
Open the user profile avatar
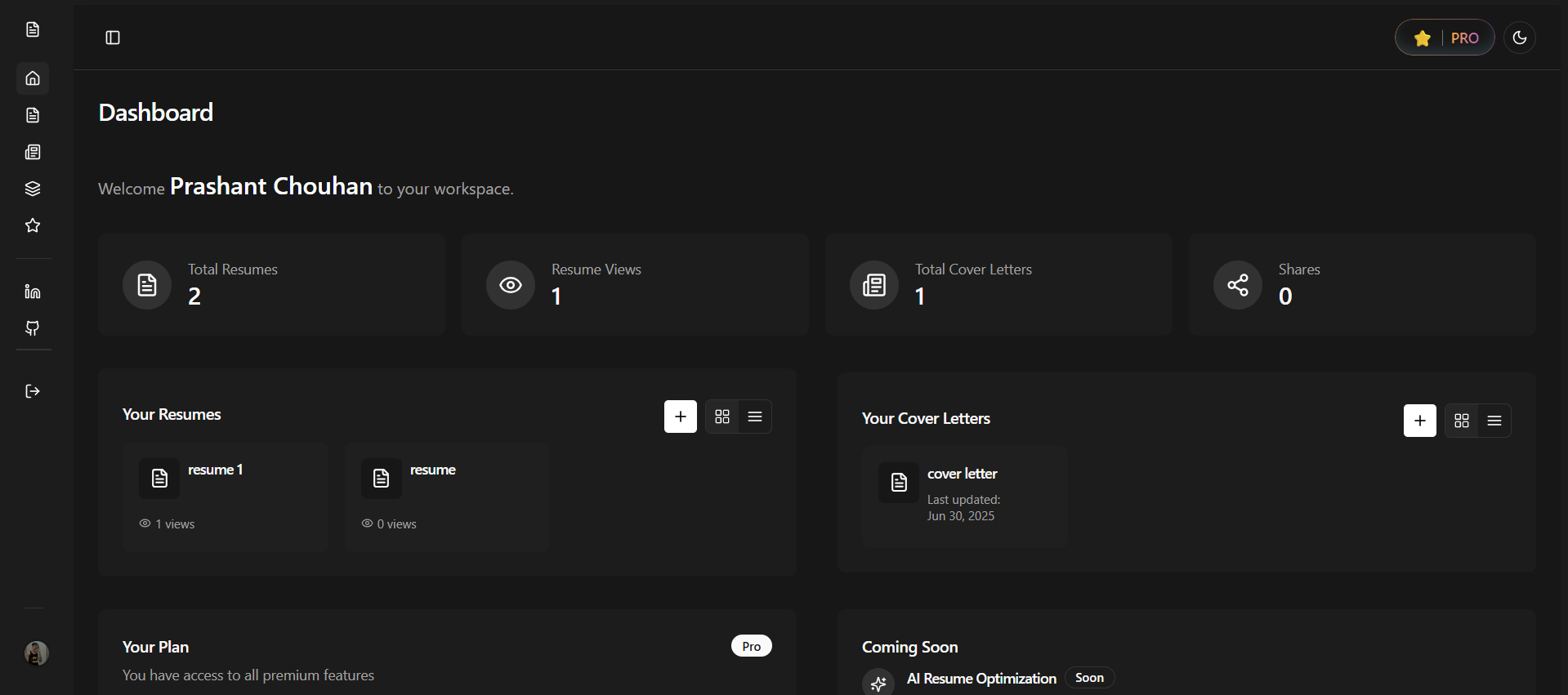pos(36,653)
